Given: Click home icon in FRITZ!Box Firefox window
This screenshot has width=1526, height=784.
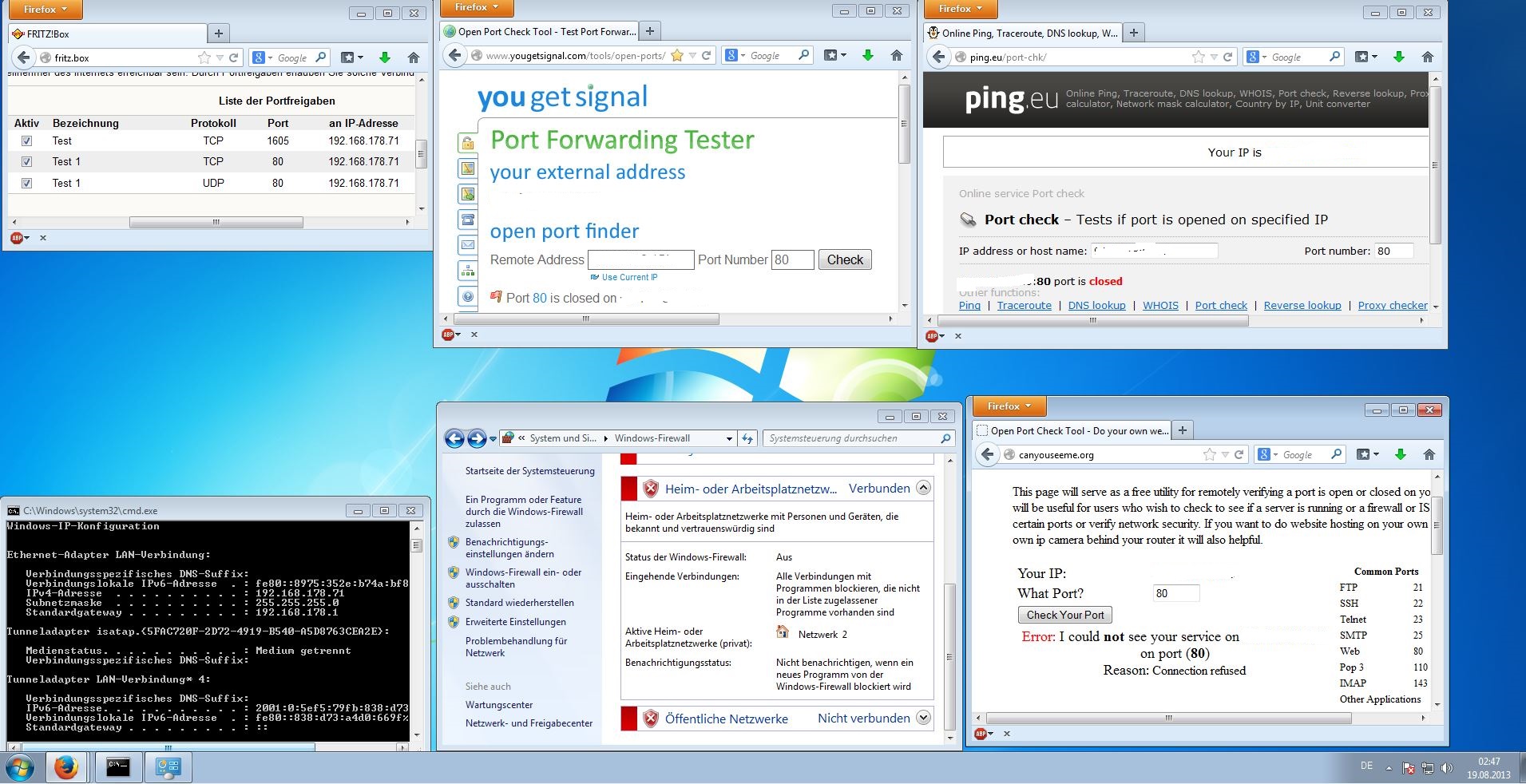Looking at the screenshot, I should pos(413,57).
